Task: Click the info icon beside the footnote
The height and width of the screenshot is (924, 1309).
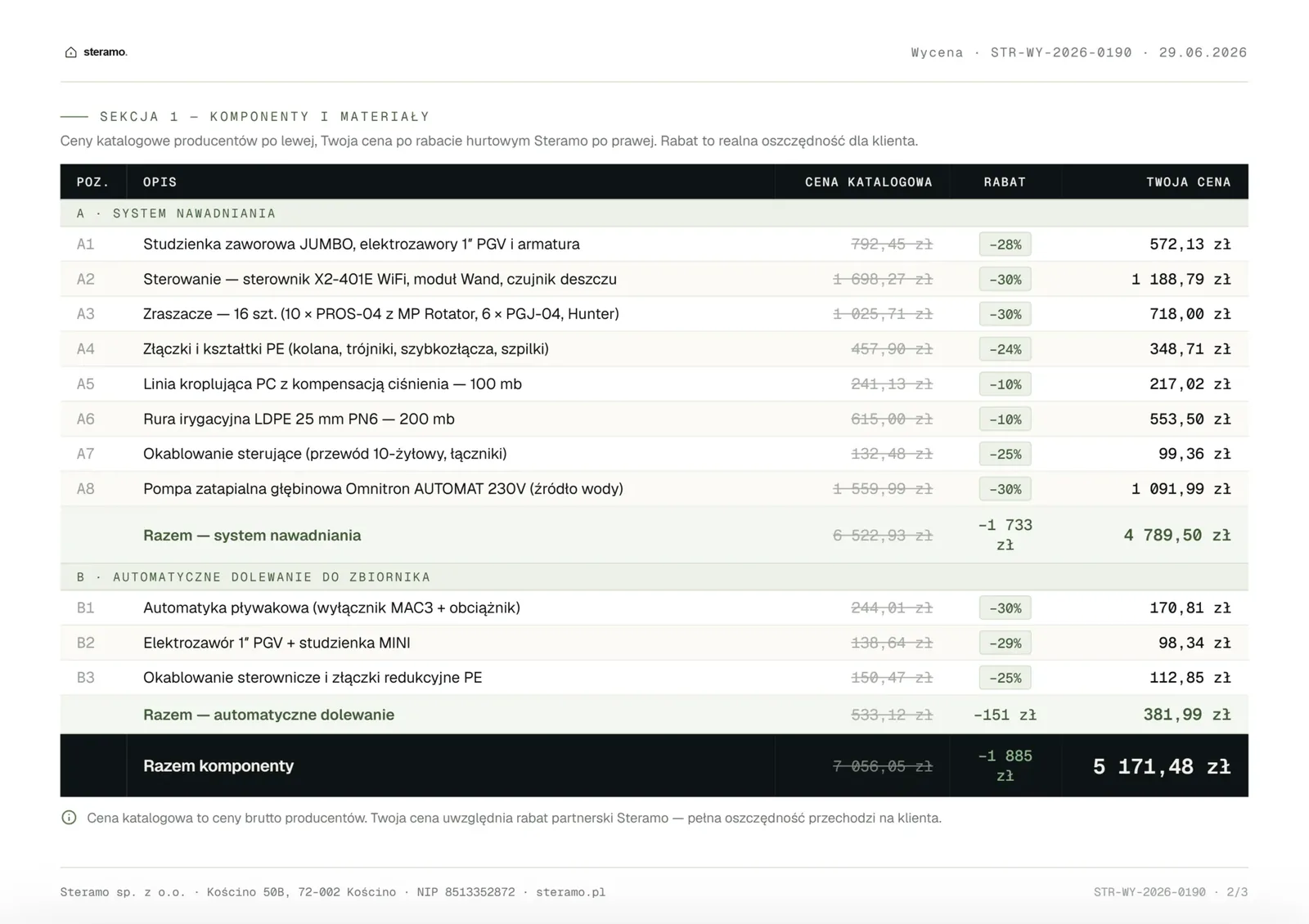Action: coord(69,818)
